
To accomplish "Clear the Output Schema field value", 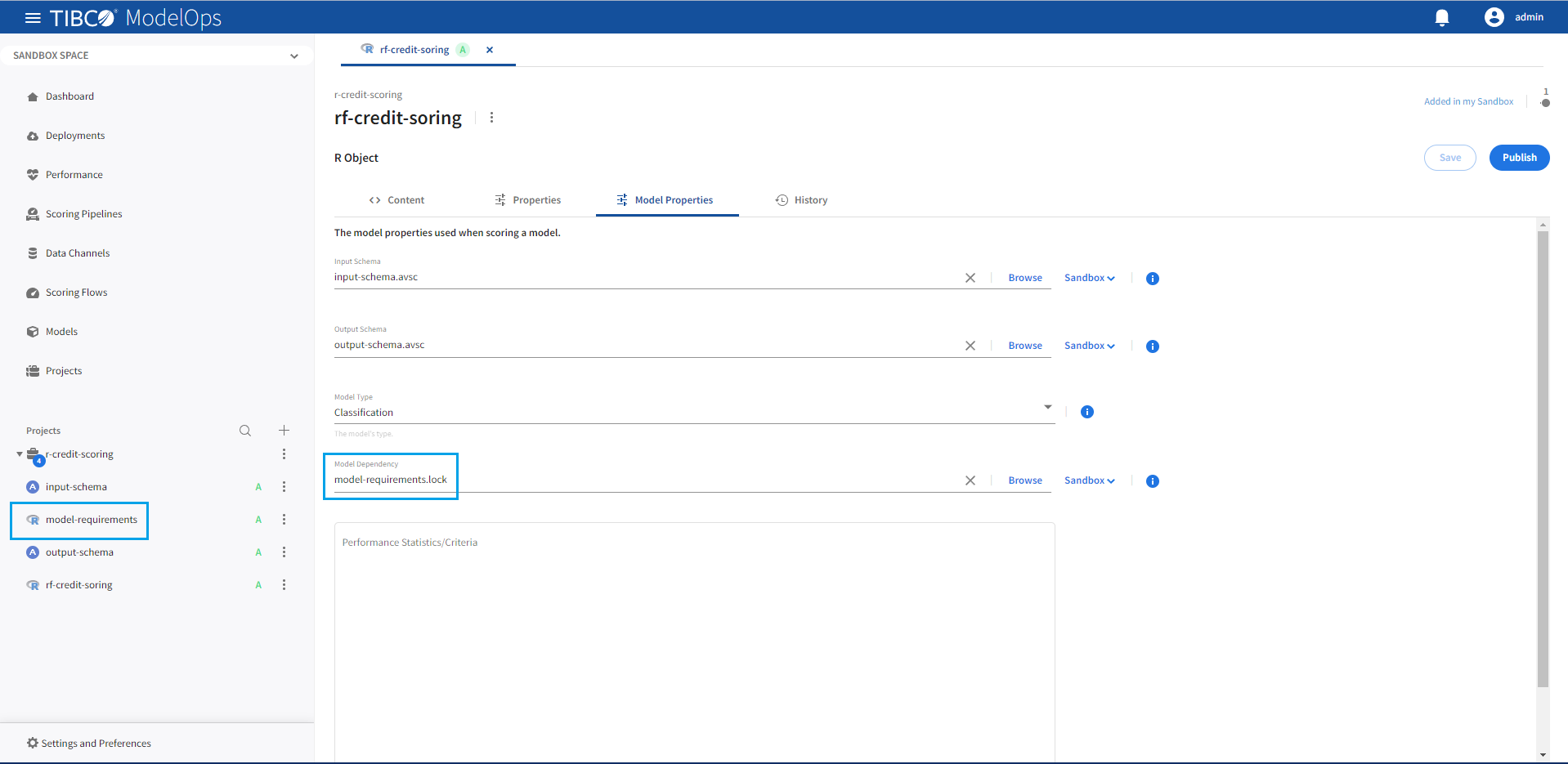I will tap(970, 346).
